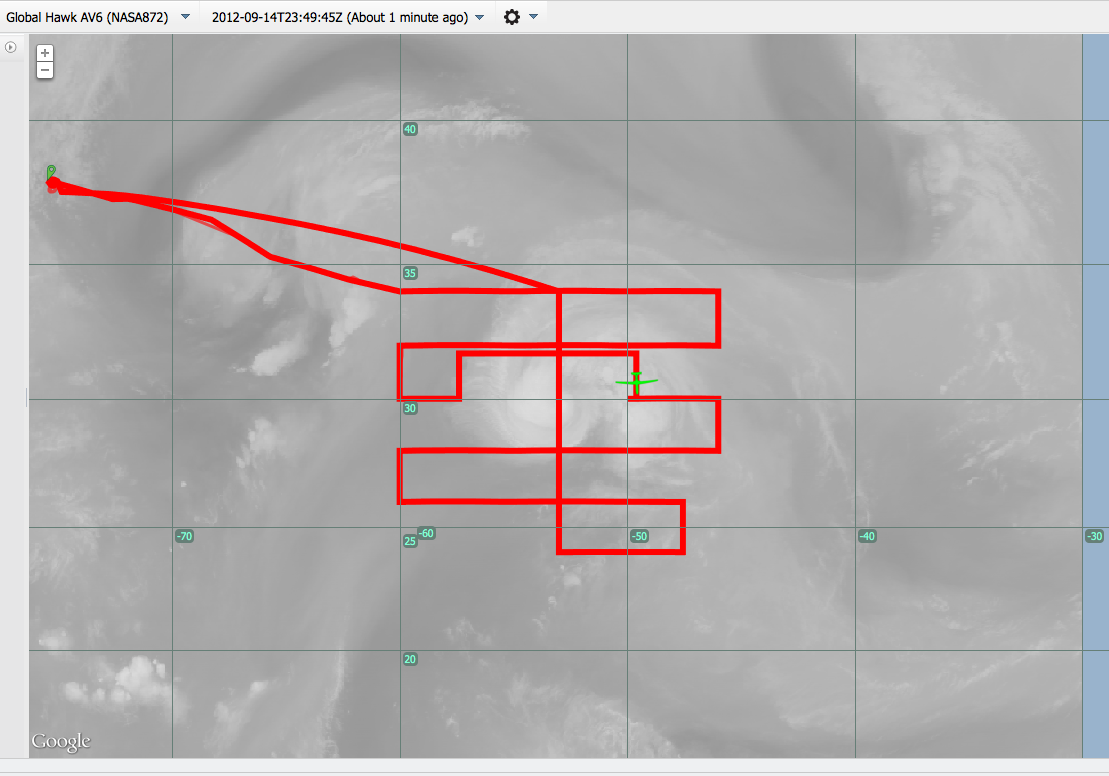Click the latitude 30 grid label
Viewport: 1109px width, 776px height.
[x=409, y=408]
